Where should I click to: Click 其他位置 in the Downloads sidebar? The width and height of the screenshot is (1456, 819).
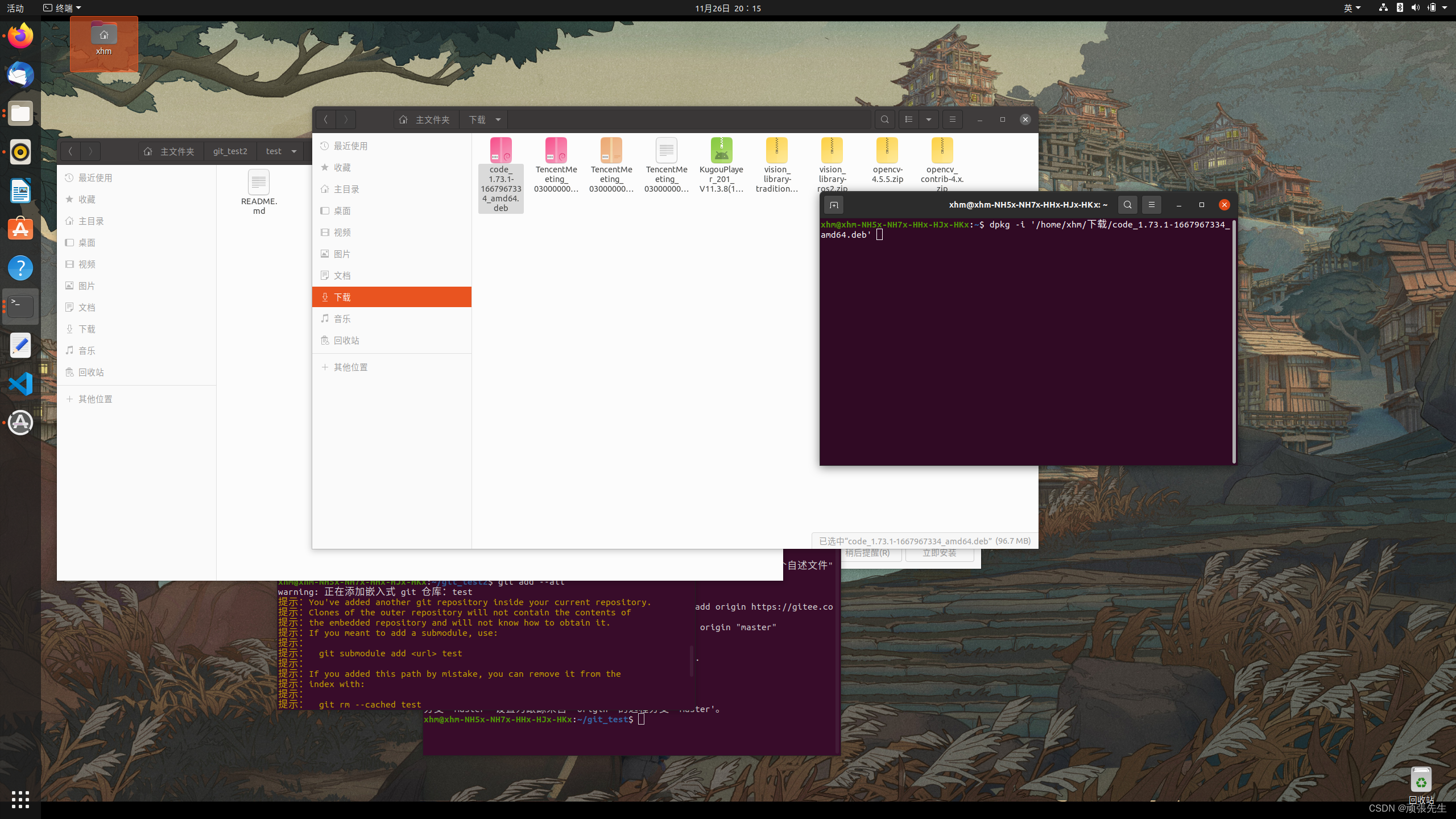[350, 367]
